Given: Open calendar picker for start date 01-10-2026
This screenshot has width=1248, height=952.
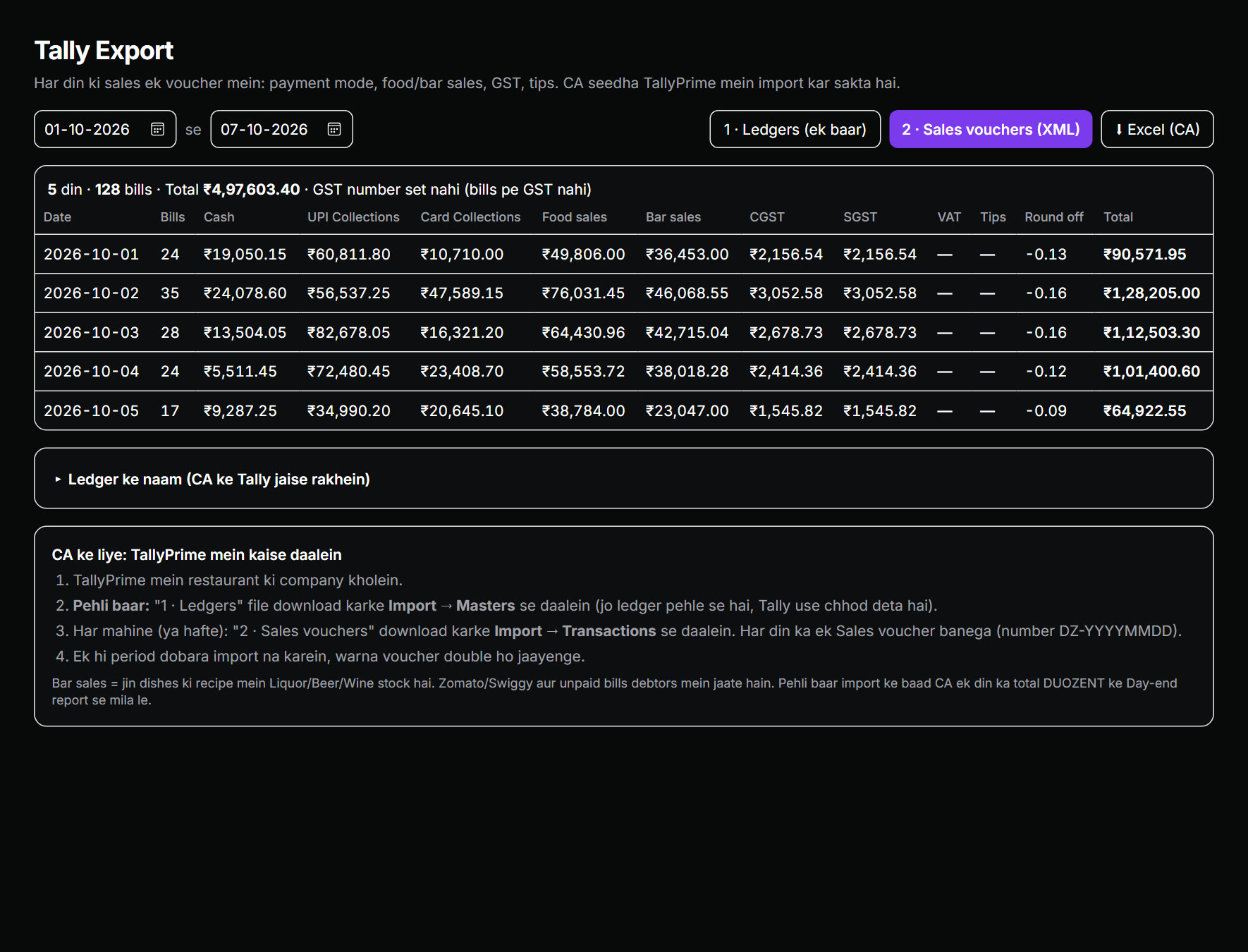Looking at the screenshot, I should (157, 129).
